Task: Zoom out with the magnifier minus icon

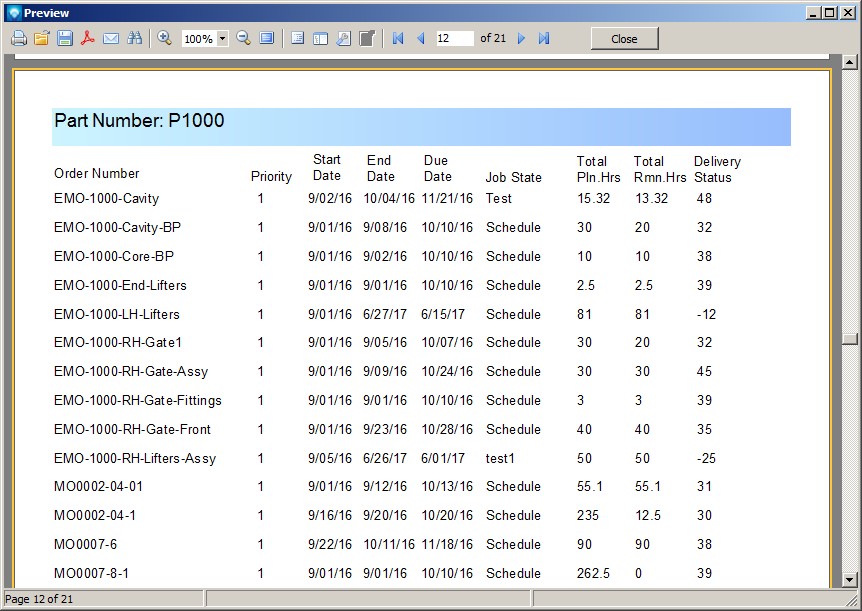Action: 243,38
